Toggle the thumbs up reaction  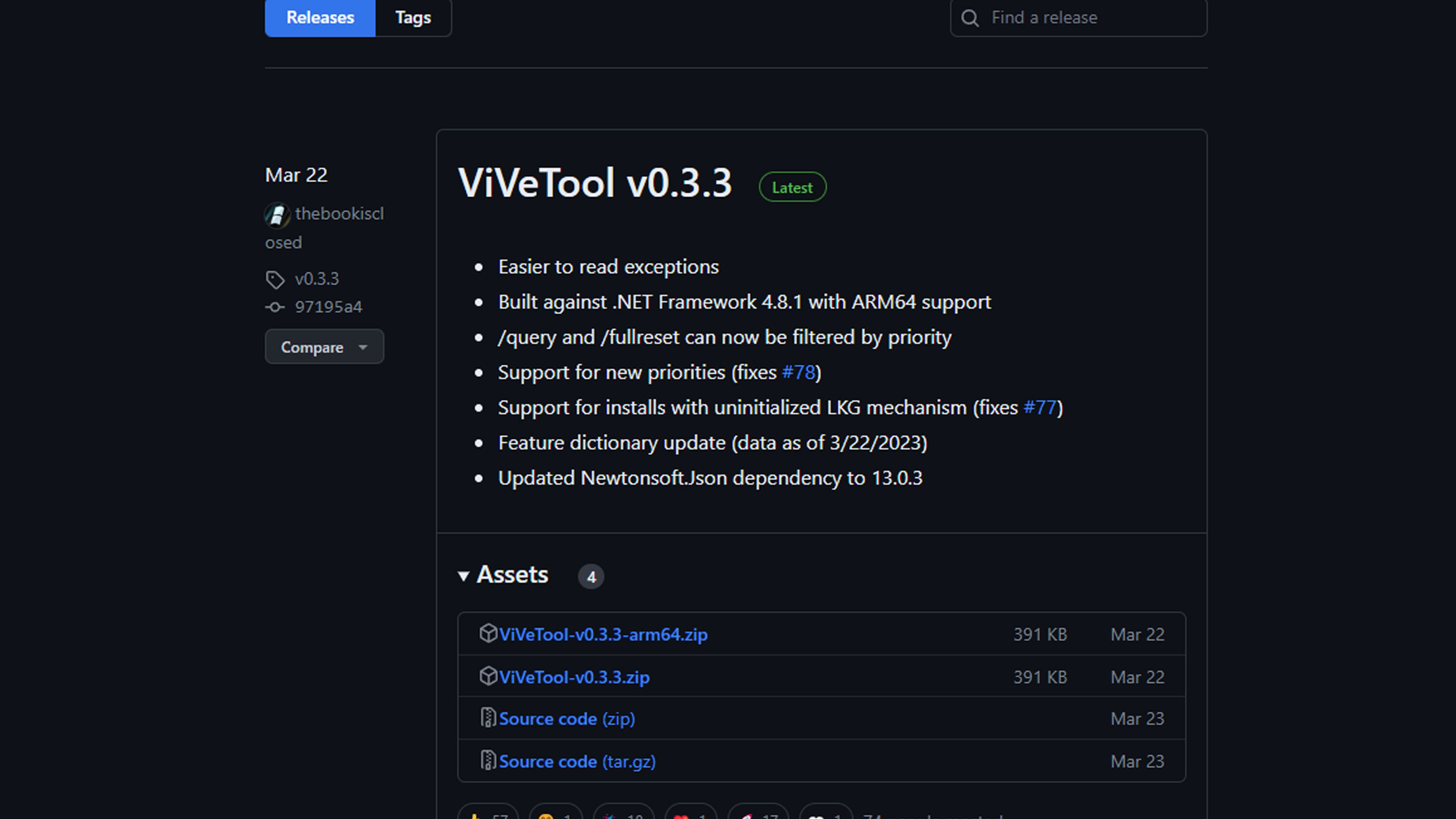click(x=488, y=814)
